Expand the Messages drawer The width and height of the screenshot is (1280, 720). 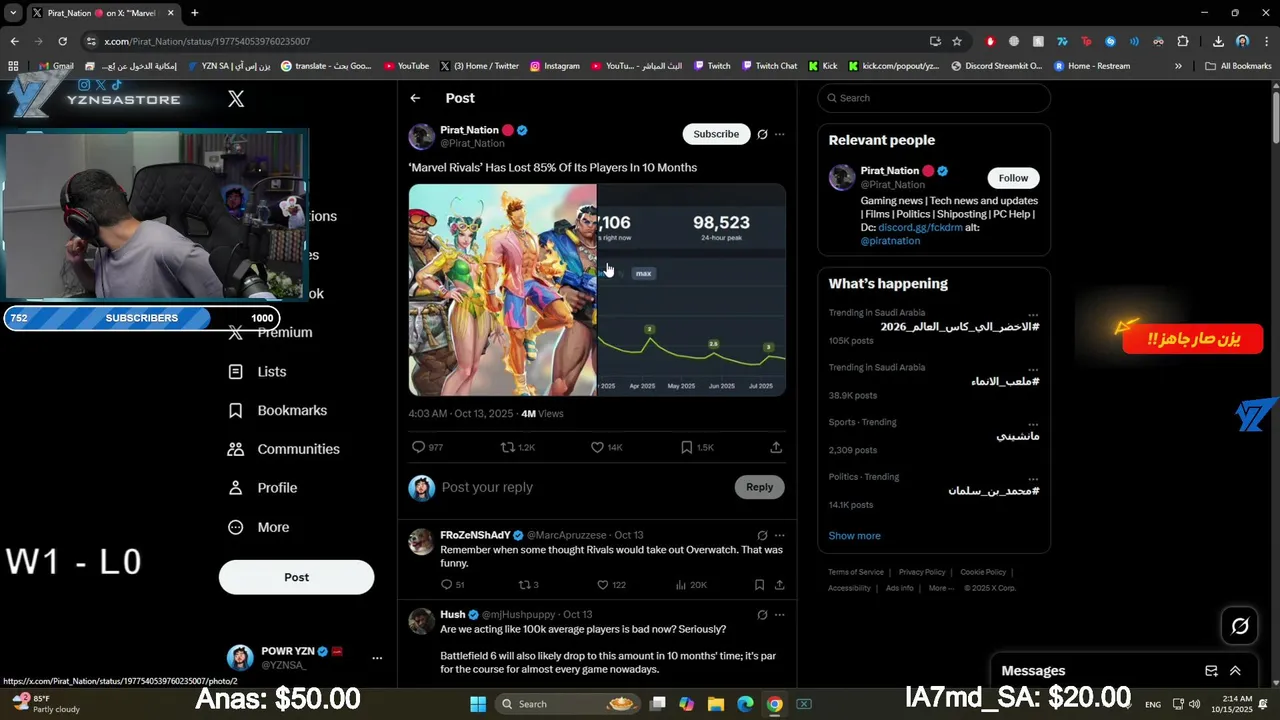click(x=1235, y=671)
